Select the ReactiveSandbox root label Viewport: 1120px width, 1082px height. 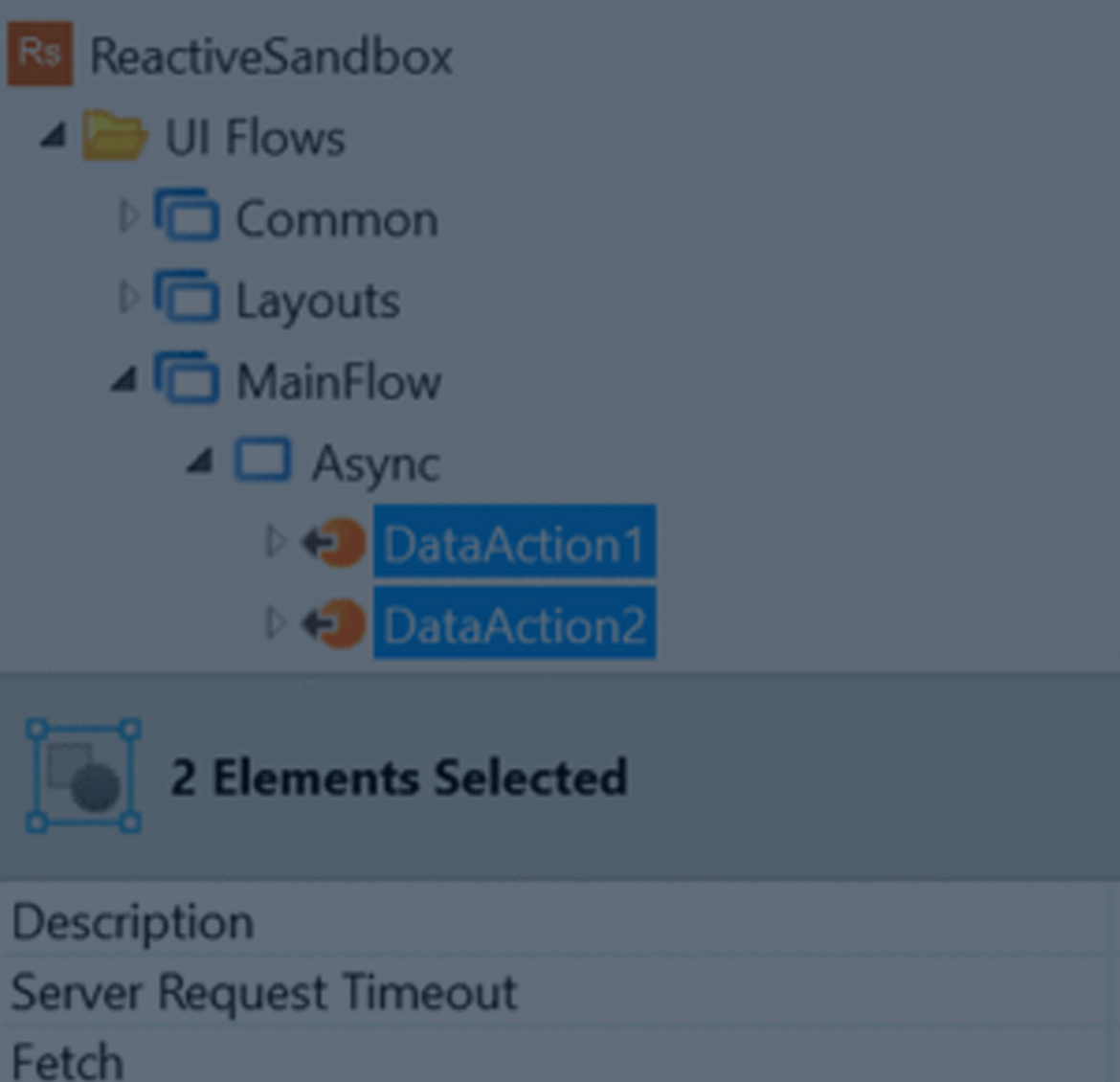tap(271, 56)
